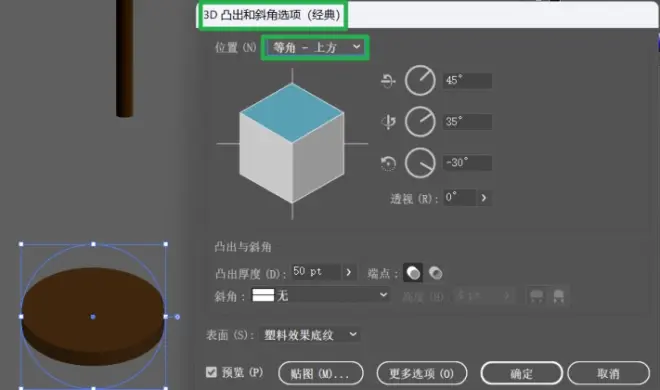Click the 35° Y rotation field

(x=467, y=122)
